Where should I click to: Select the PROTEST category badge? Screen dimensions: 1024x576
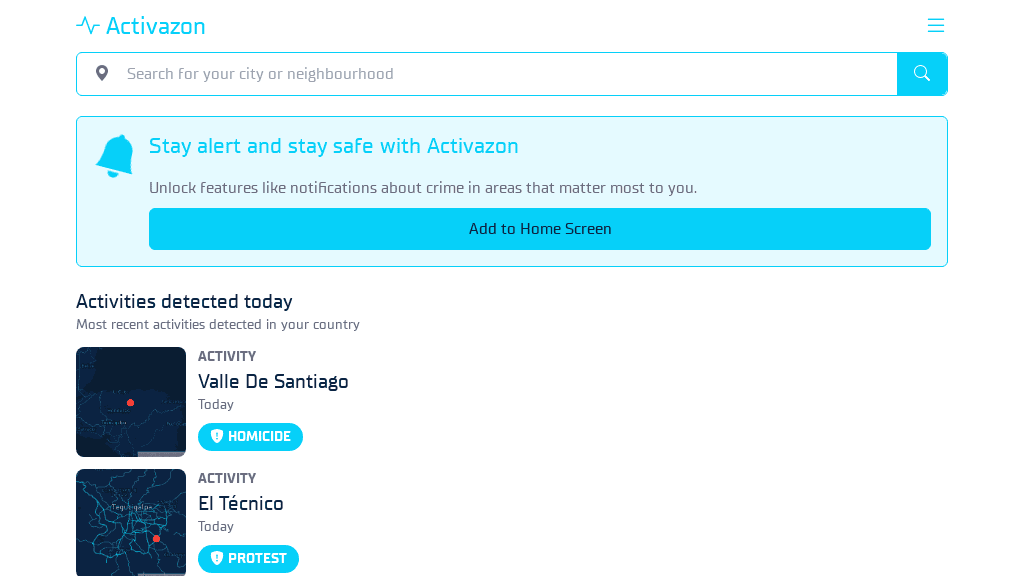click(x=248, y=559)
